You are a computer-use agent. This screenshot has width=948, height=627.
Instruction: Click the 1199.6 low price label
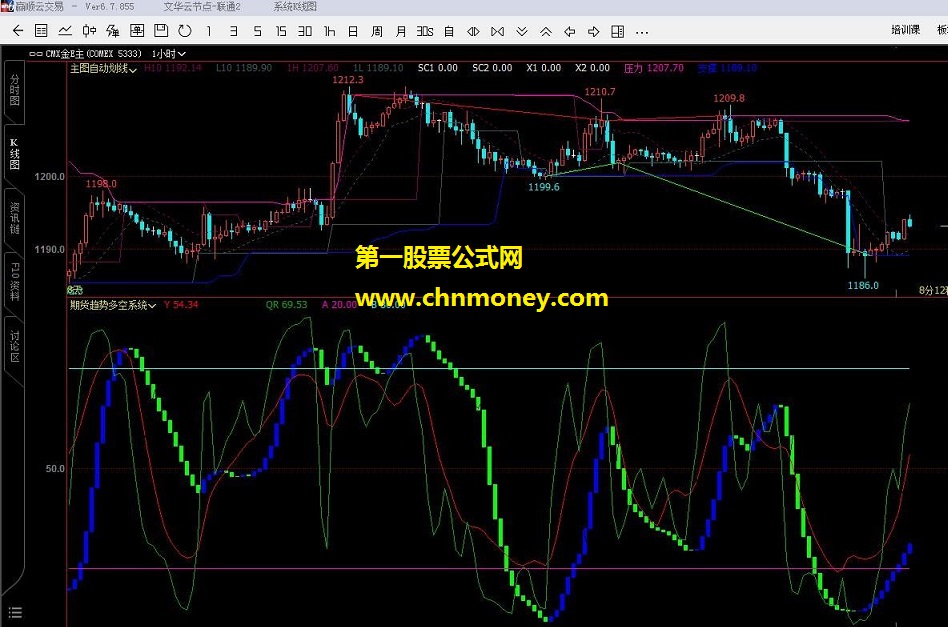tap(544, 187)
